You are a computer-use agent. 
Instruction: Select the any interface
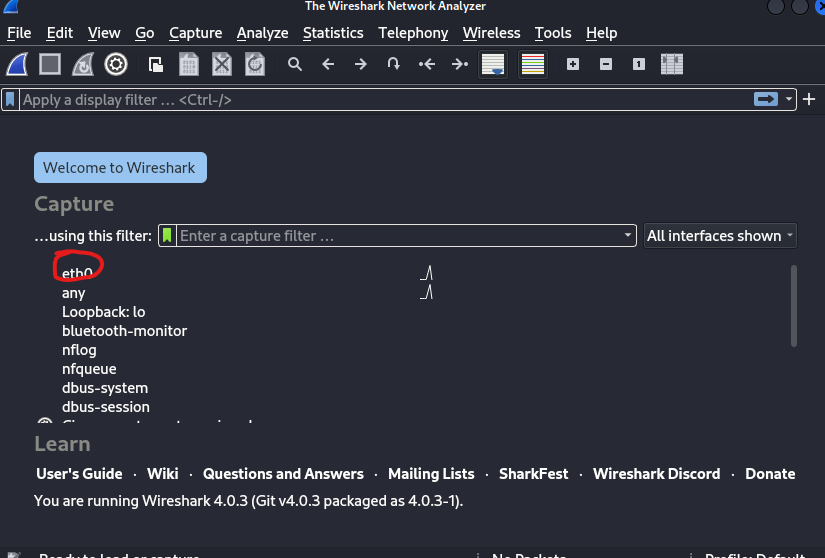coord(74,293)
